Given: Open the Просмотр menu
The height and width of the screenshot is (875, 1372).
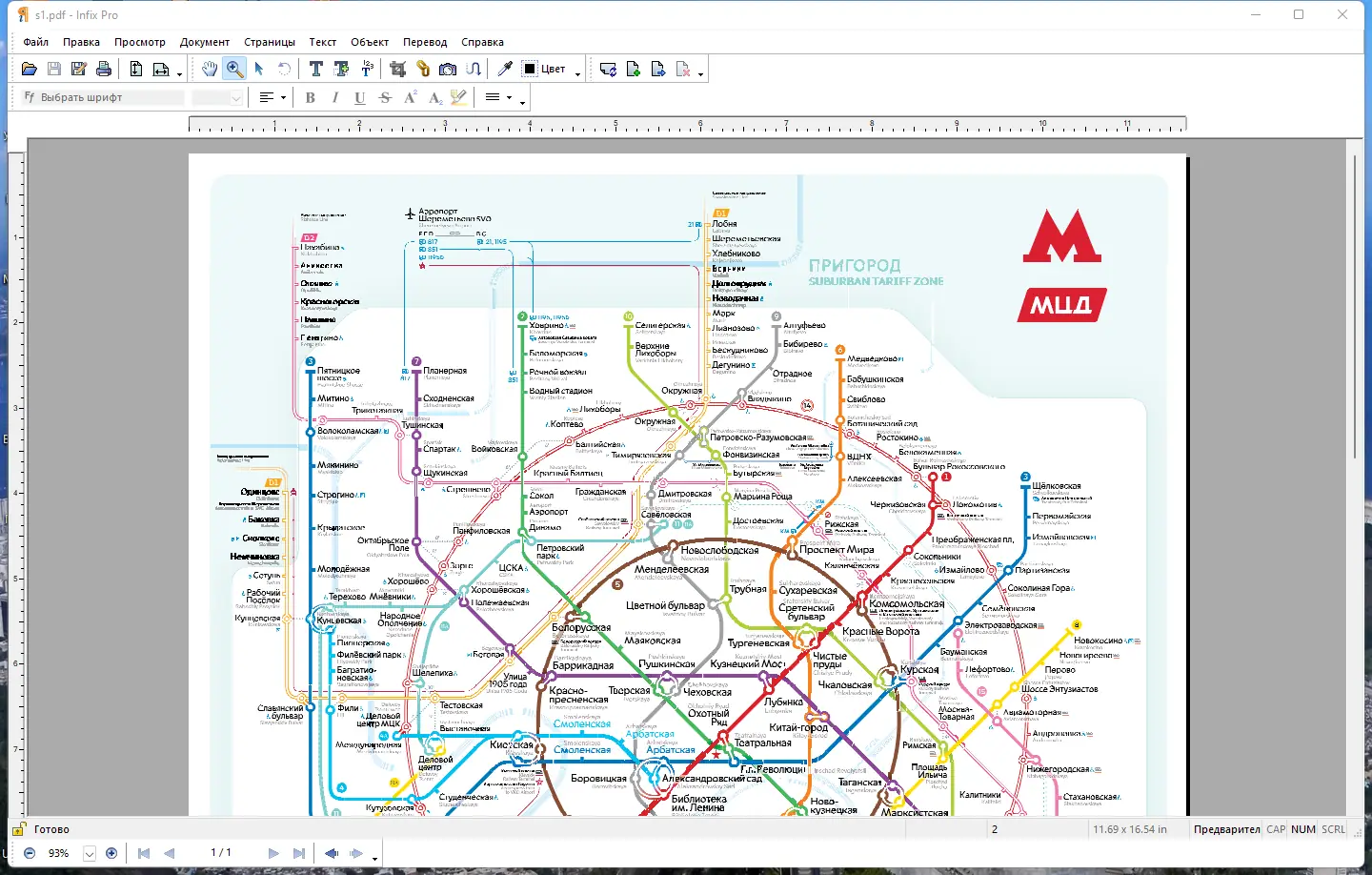Looking at the screenshot, I should [140, 42].
